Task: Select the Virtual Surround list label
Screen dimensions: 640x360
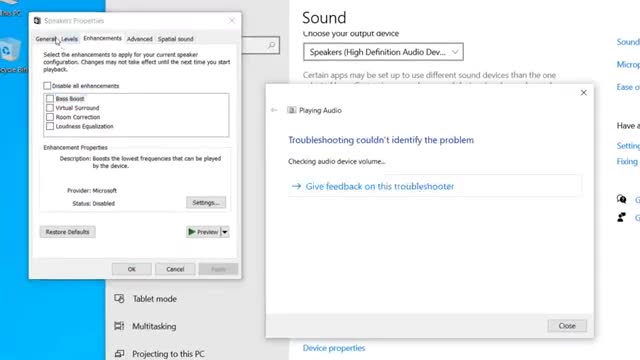Action: 78,108
